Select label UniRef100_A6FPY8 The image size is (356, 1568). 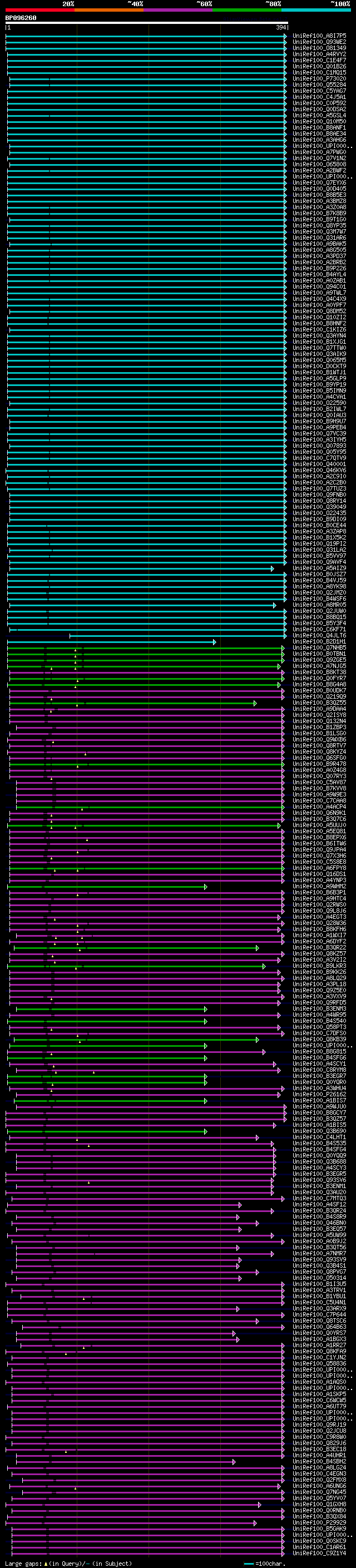tap(319, 868)
